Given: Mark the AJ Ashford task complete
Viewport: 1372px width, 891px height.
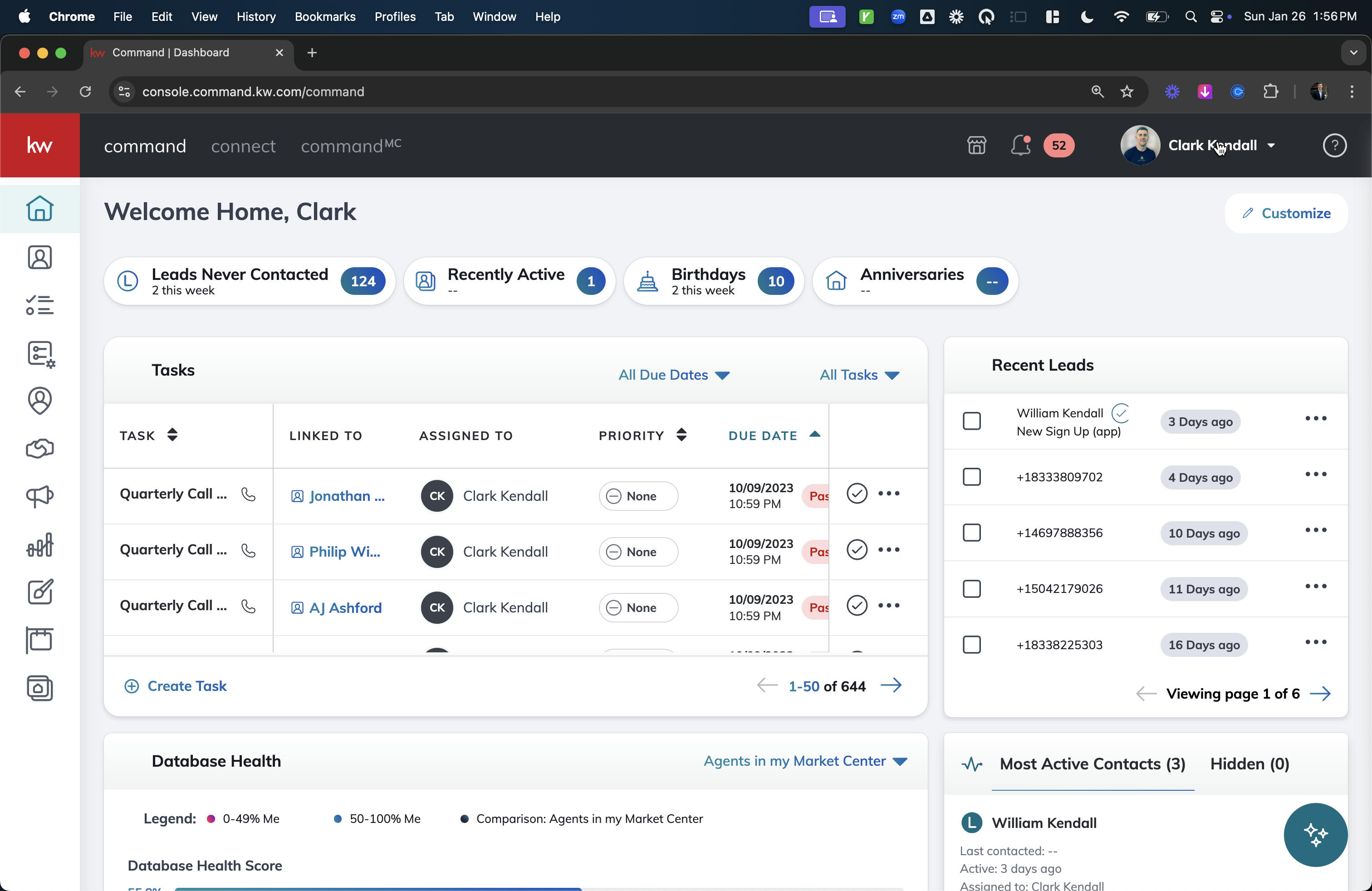Looking at the screenshot, I should coord(857,605).
